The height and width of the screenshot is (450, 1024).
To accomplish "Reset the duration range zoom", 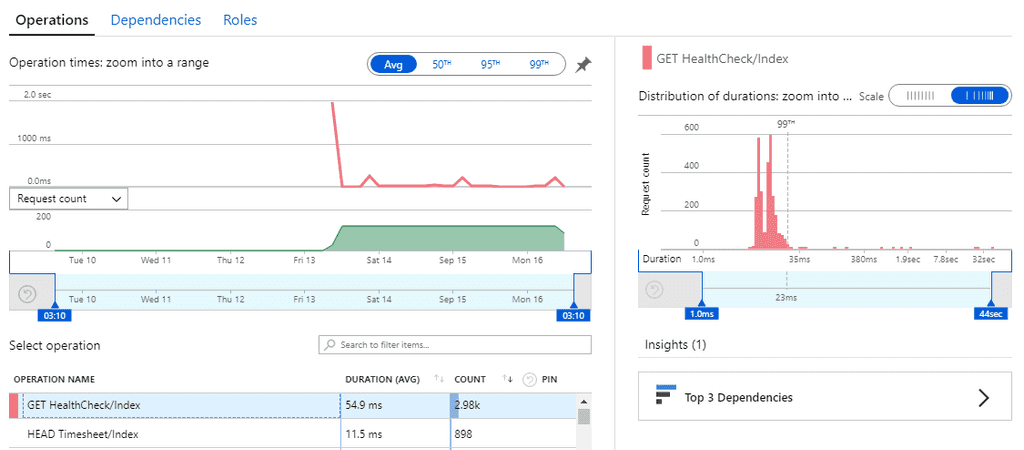I will [x=654, y=290].
